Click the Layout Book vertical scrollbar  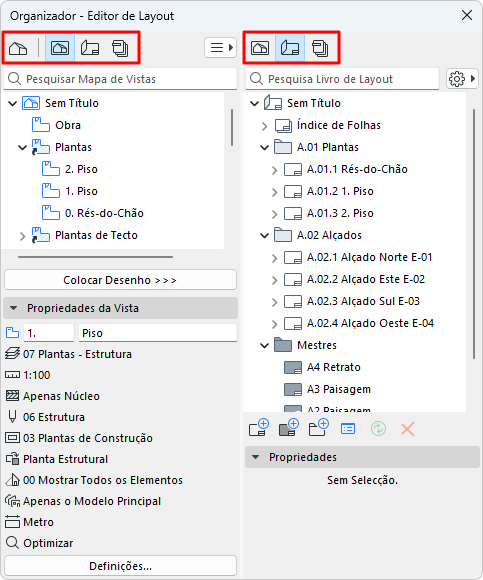point(474,234)
